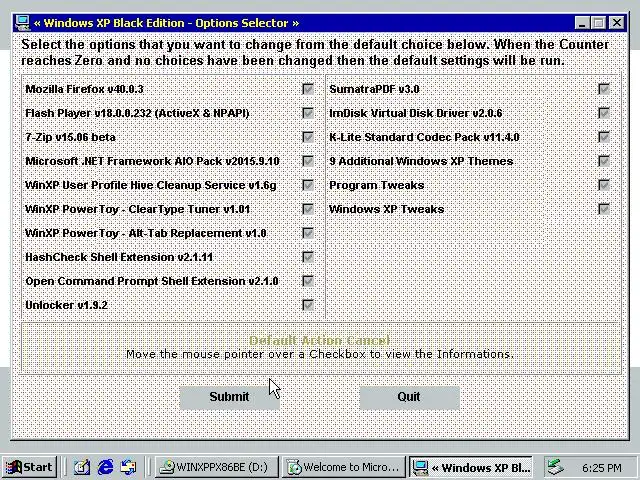Click the Windows XP Tweaks label

[x=387, y=209]
